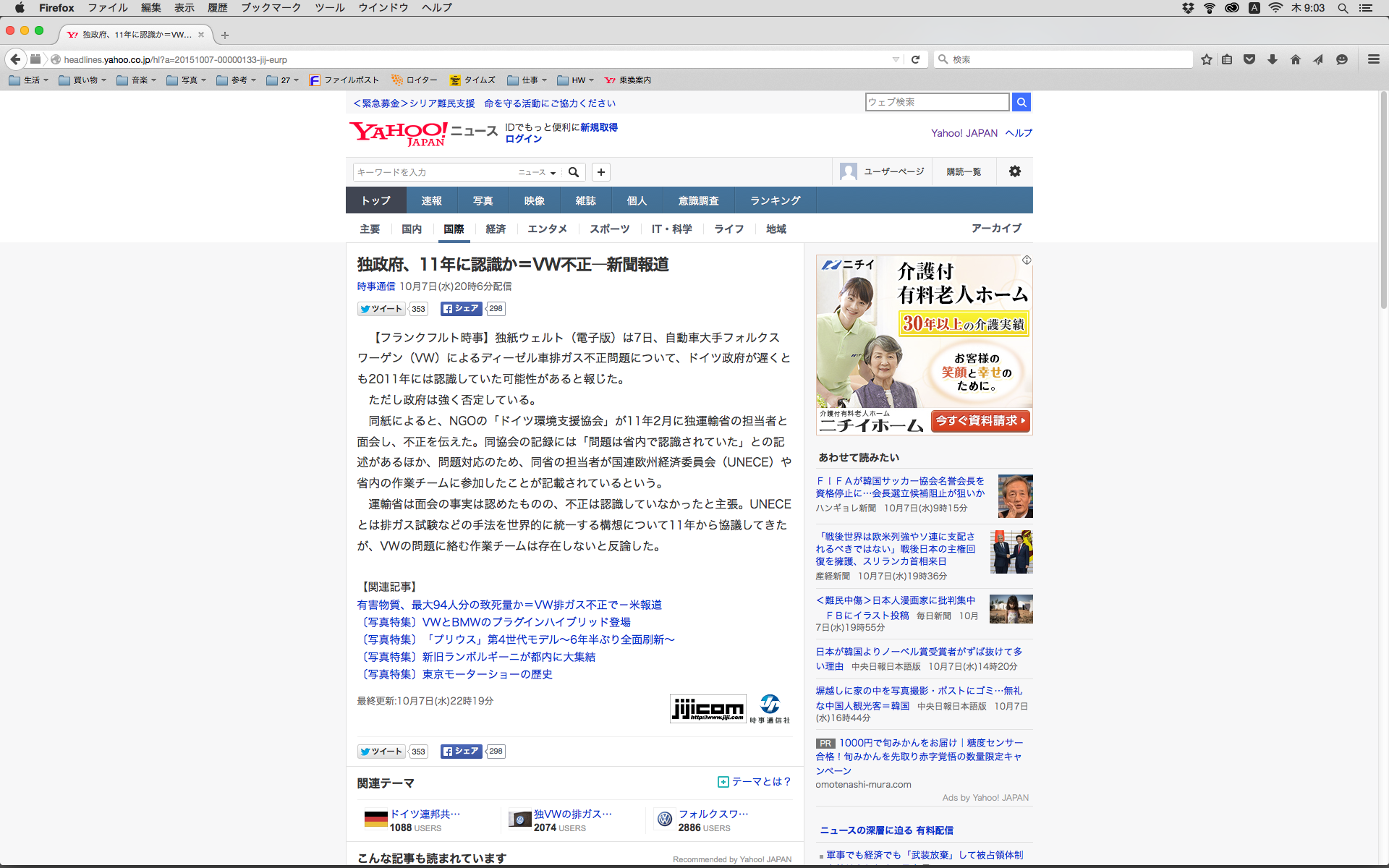Click the blue web search magnifier button

(x=1021, y=102)
